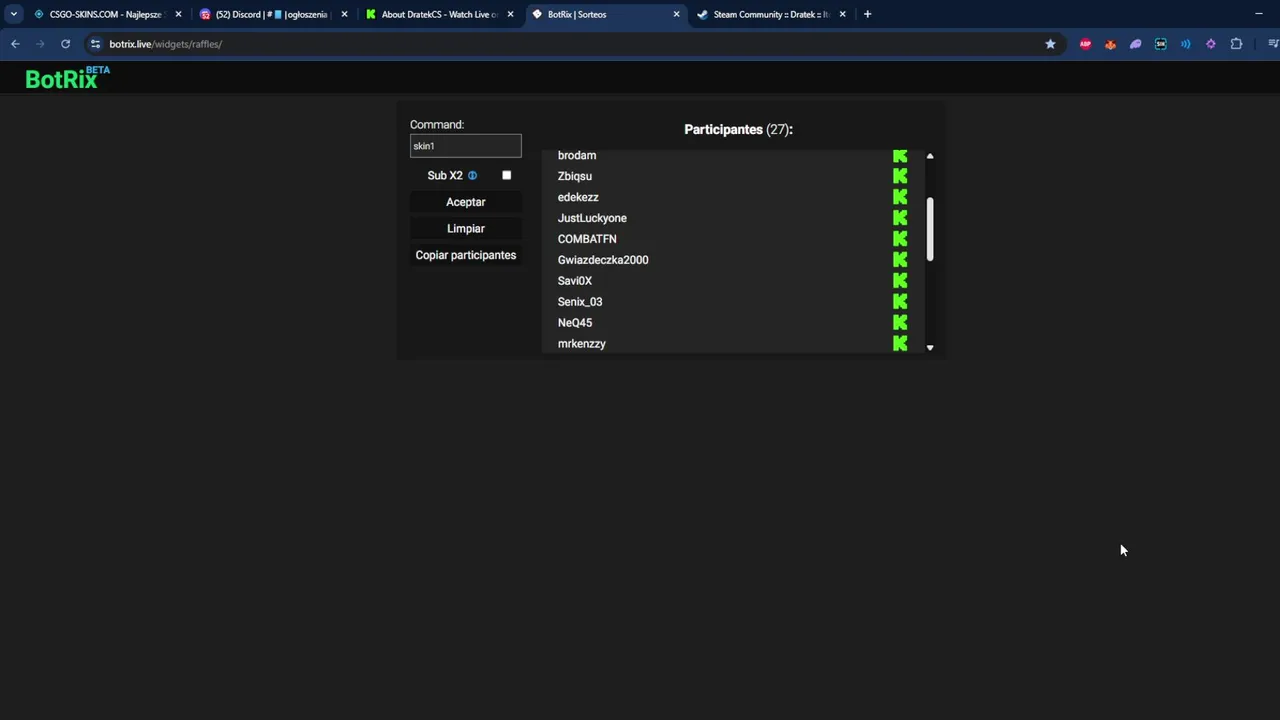
Task: Click the Kick icon next to Zbiqsu
Action: click(900, 176)
